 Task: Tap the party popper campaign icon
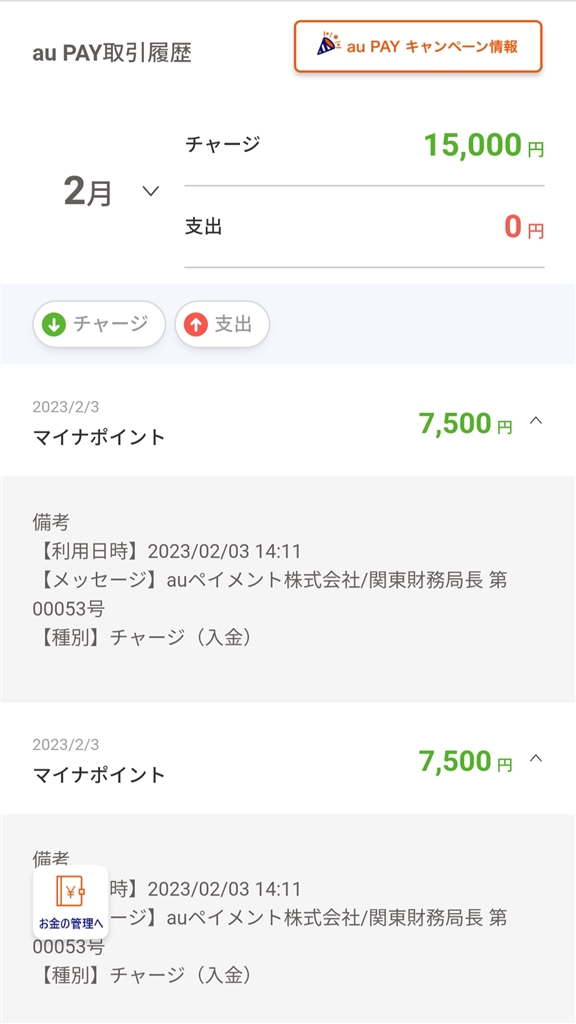328,44
